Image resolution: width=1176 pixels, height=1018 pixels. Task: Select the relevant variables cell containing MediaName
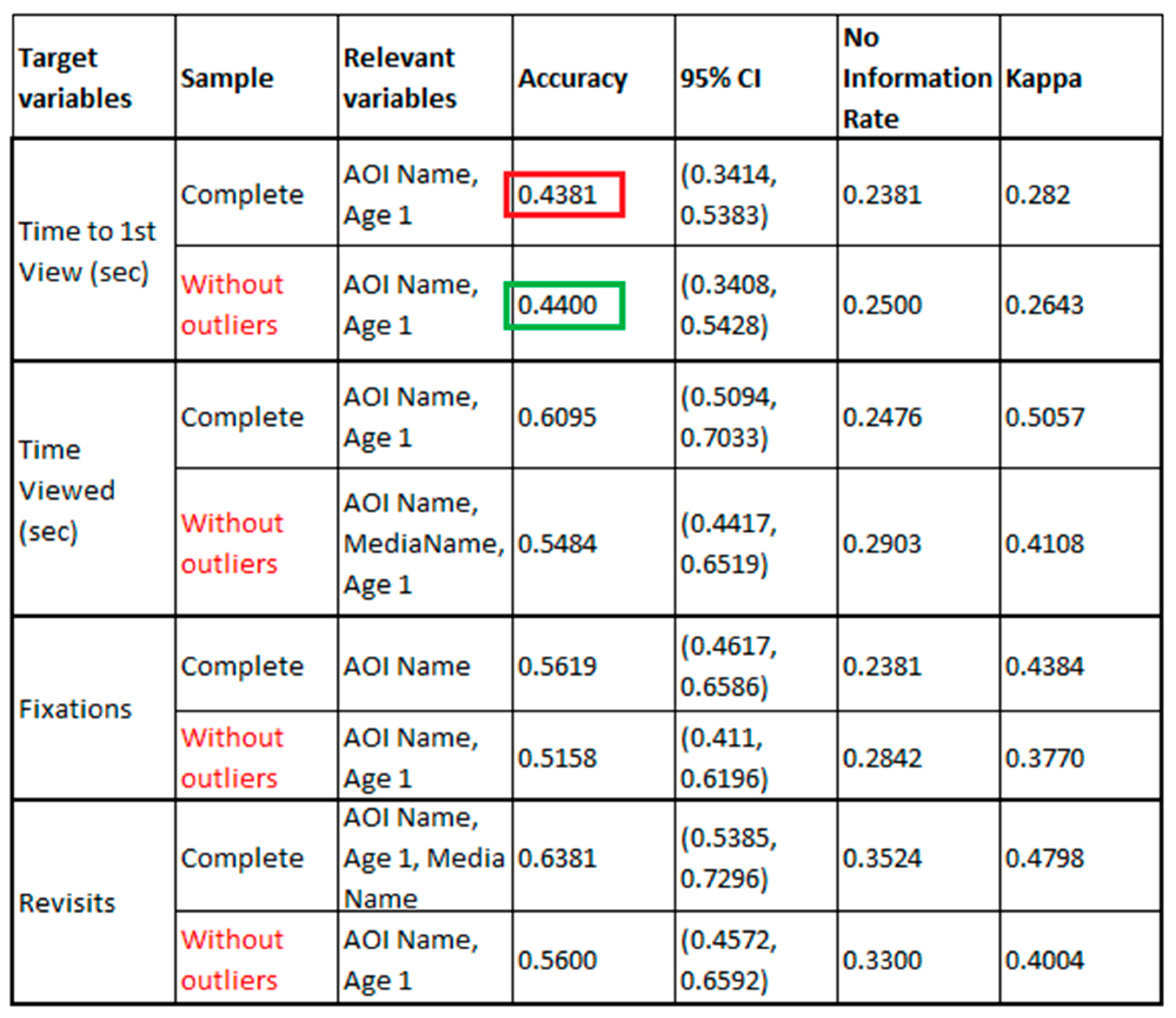423,543
